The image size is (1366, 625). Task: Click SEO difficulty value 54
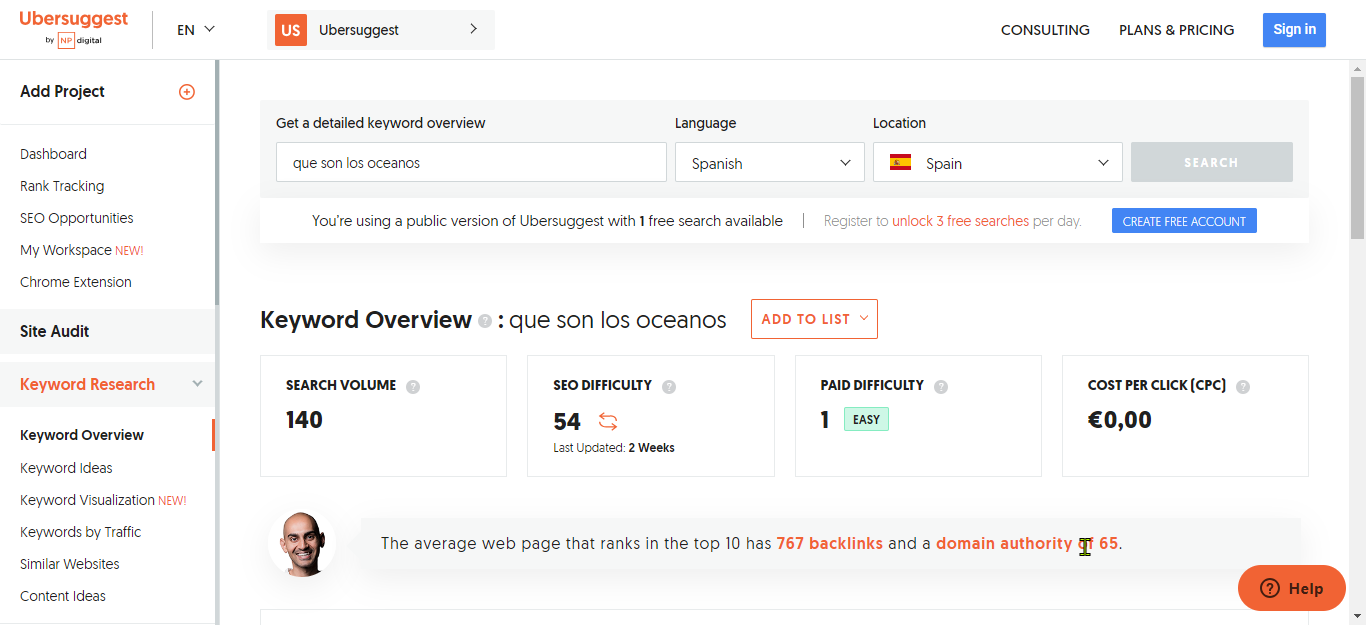[567, 421]
